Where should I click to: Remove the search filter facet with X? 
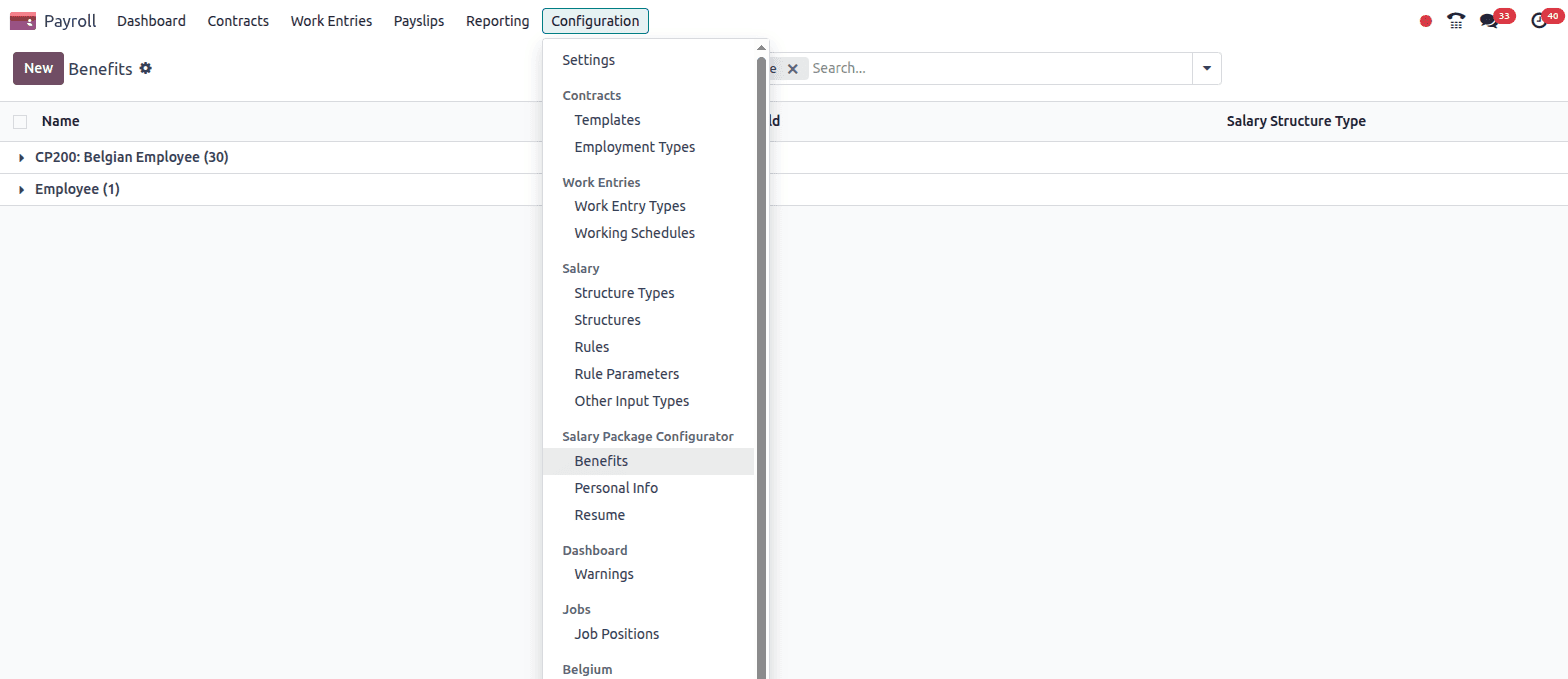tap(792, 68)
